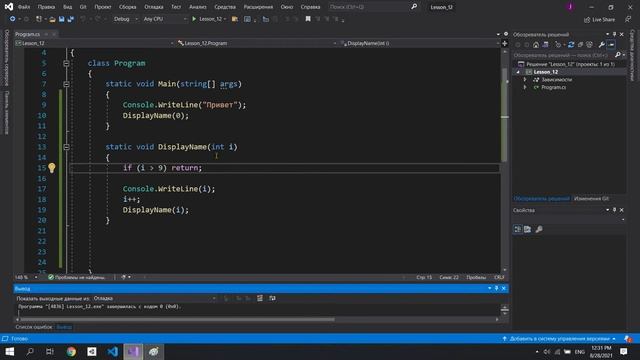Click the Save All icon in the toolbar
The width and height of the screenshot is (640, 360).
click(x=71, y=19)
